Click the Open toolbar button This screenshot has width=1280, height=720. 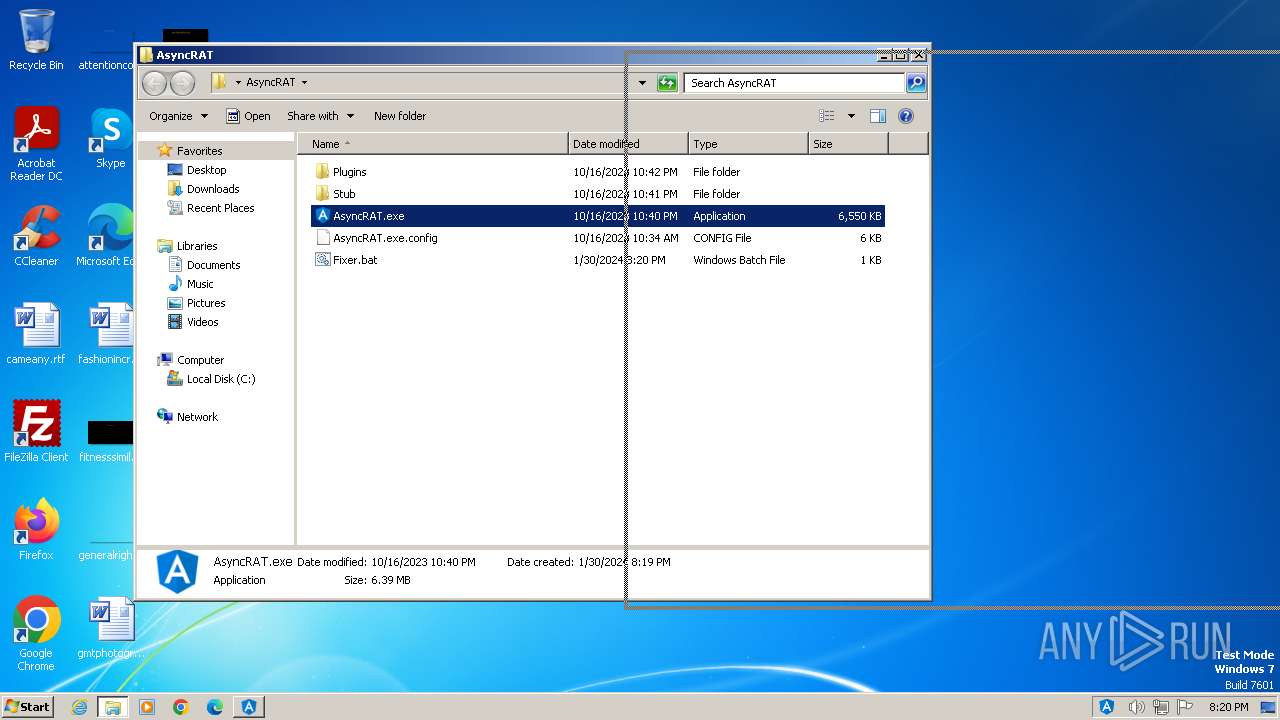[248, 116]
